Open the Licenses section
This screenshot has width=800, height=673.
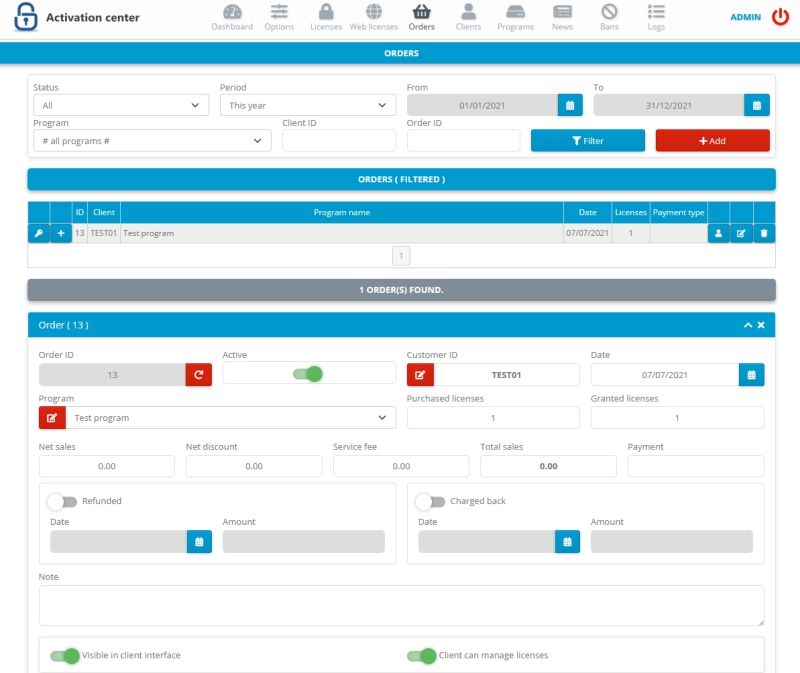pyautogui.click(x=326, y=17)
